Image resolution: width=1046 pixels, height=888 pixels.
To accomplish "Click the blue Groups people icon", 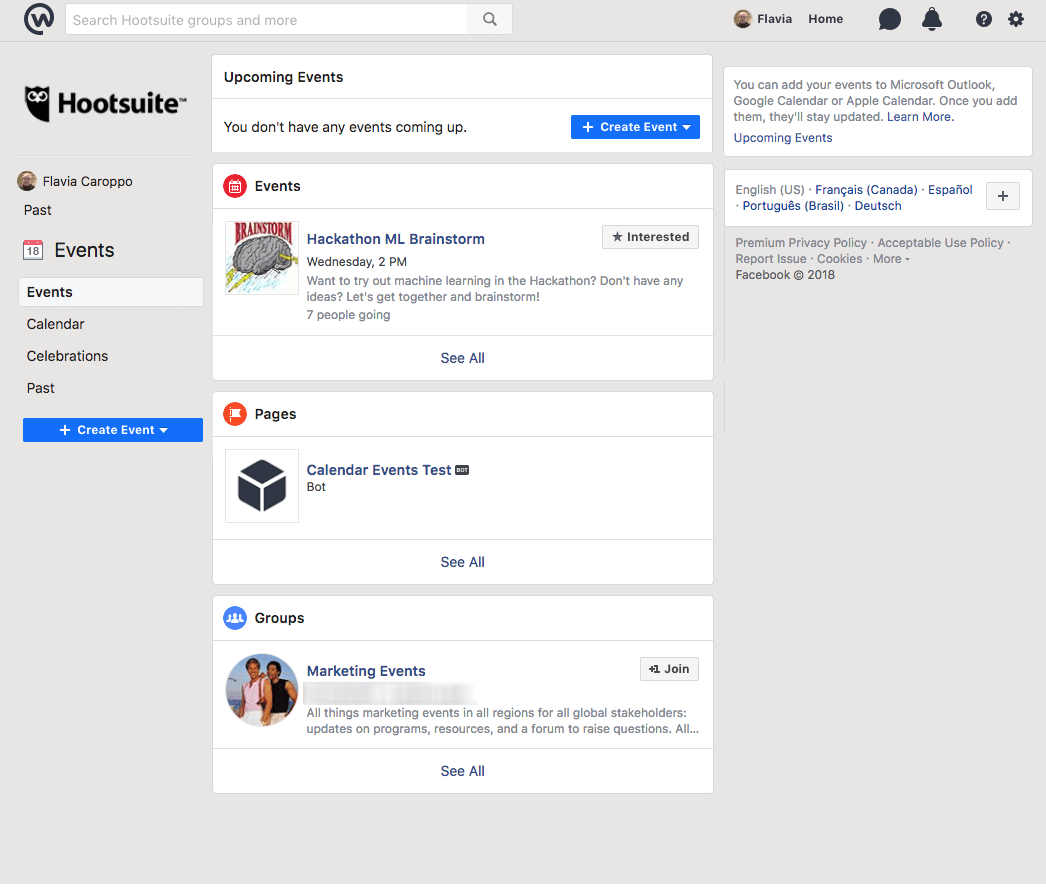I will [235, 618].
